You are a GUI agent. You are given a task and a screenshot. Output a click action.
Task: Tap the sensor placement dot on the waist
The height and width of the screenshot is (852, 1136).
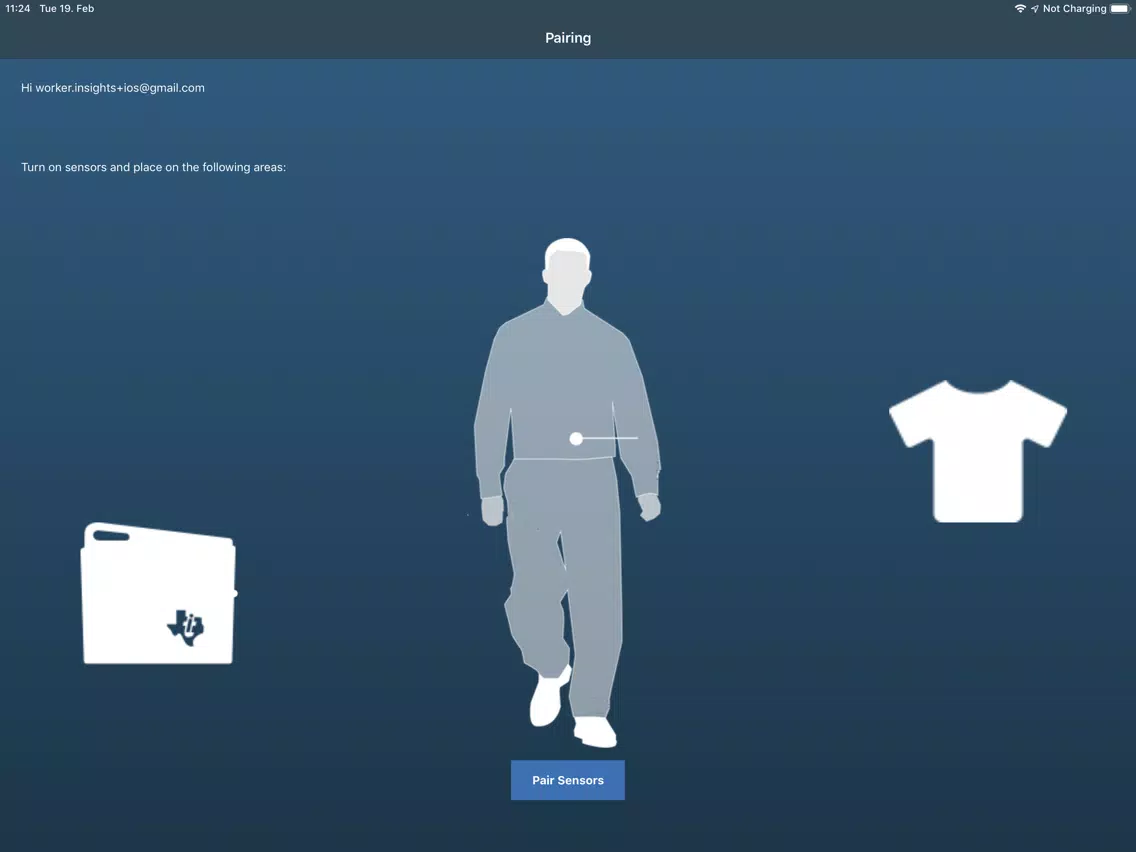pos(576,438)
